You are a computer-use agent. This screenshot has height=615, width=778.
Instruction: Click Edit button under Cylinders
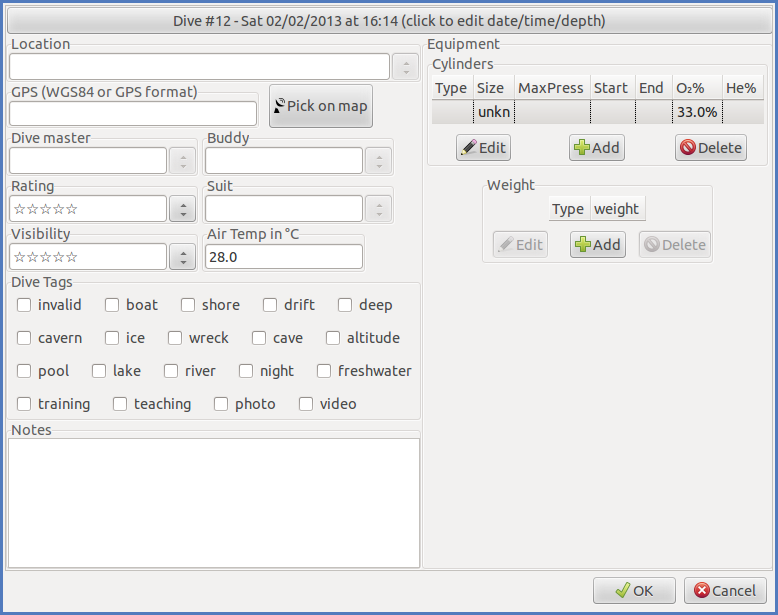[x=483, y=147]
